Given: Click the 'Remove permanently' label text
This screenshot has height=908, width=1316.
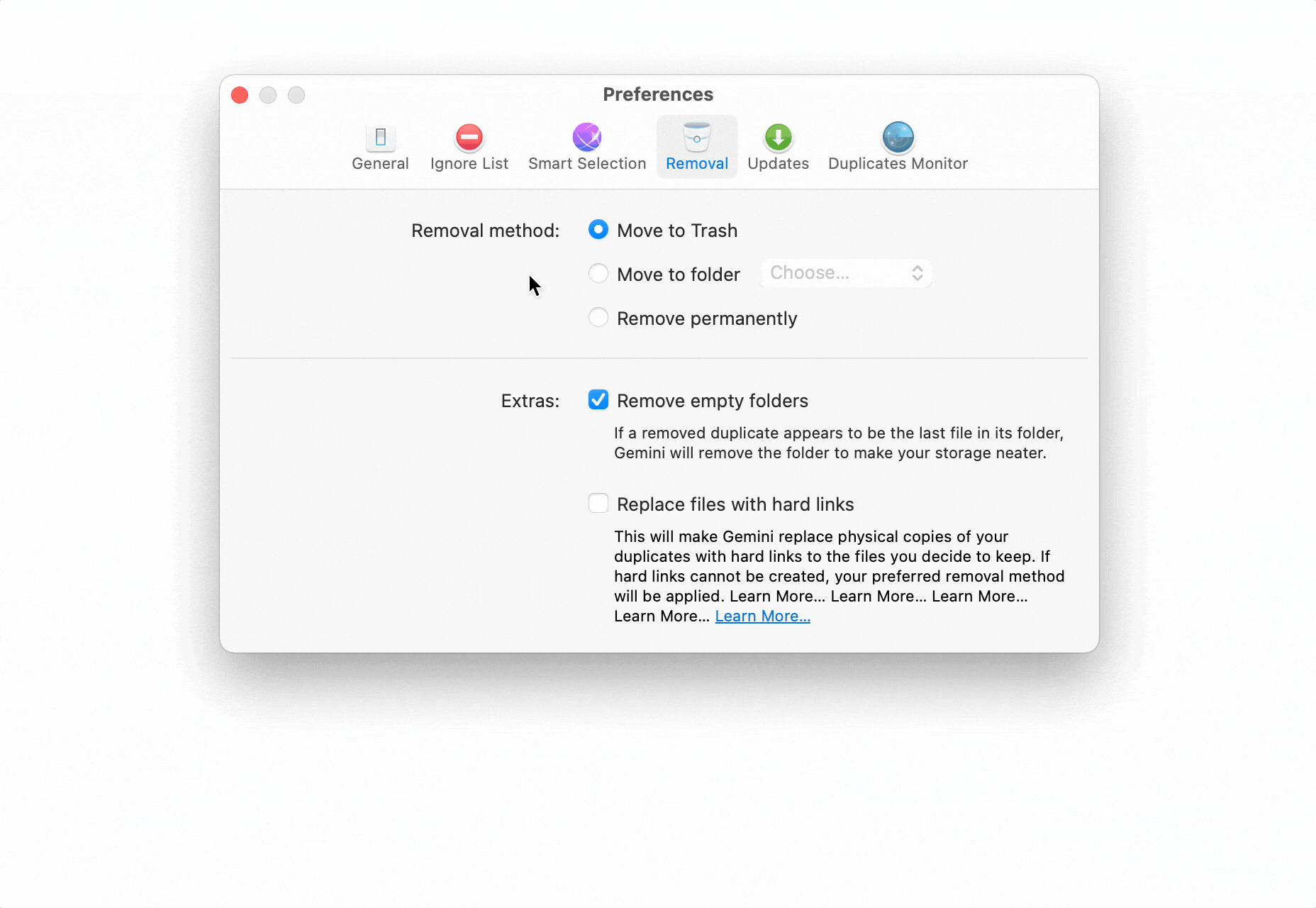Looking at the screenshot, I should (707, 319).
